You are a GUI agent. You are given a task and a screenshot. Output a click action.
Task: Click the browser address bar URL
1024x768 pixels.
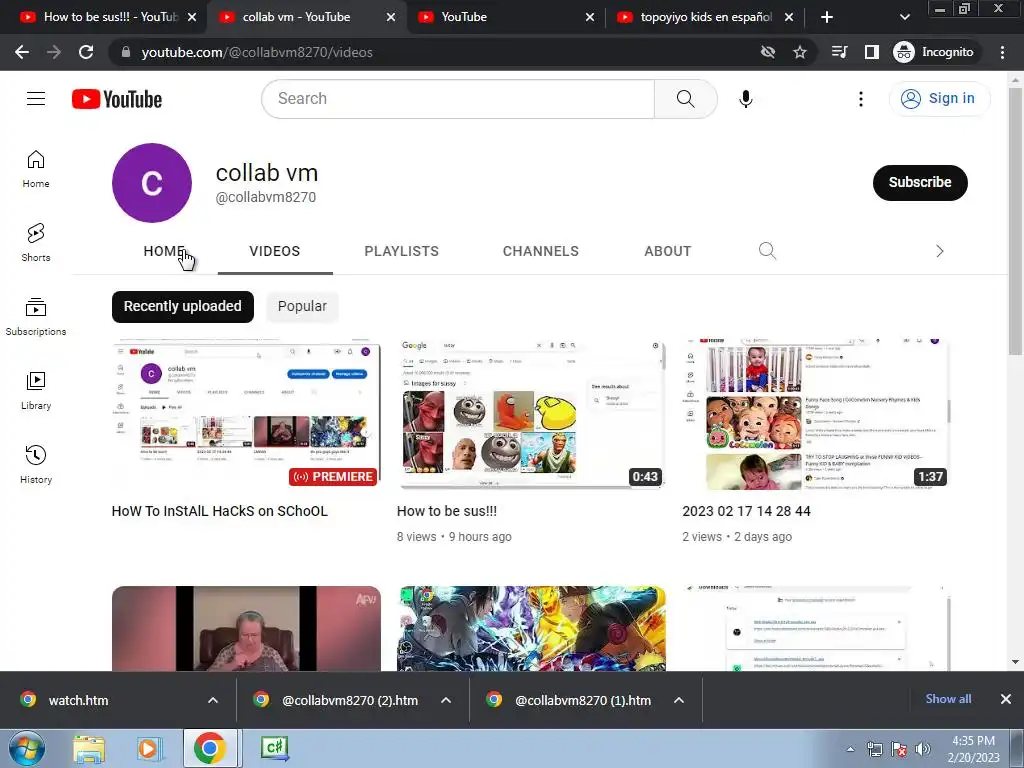click(x=257, y=52)
